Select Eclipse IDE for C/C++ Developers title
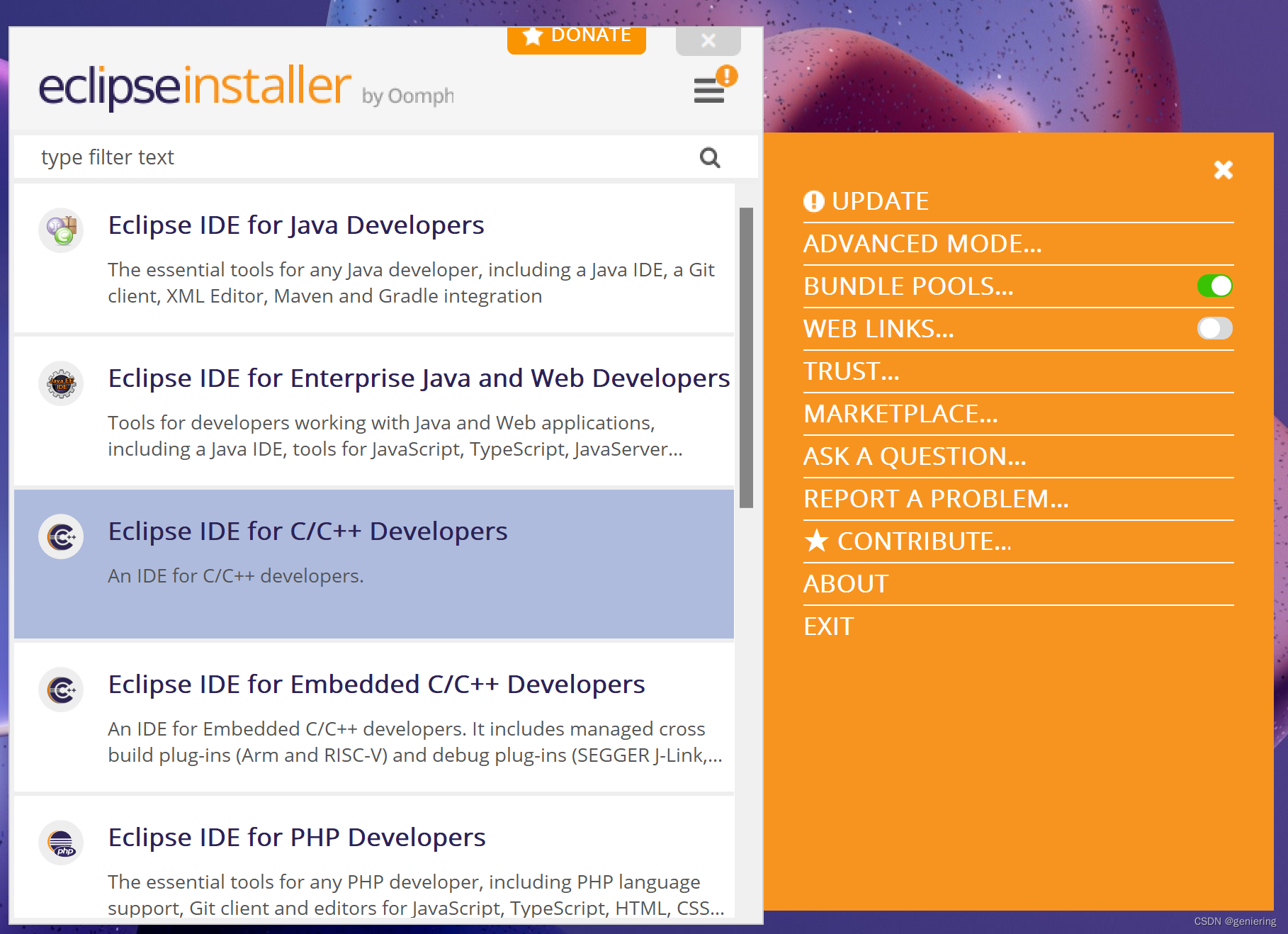This screenshot has width=1288, height=934. (x=307, y=531)
